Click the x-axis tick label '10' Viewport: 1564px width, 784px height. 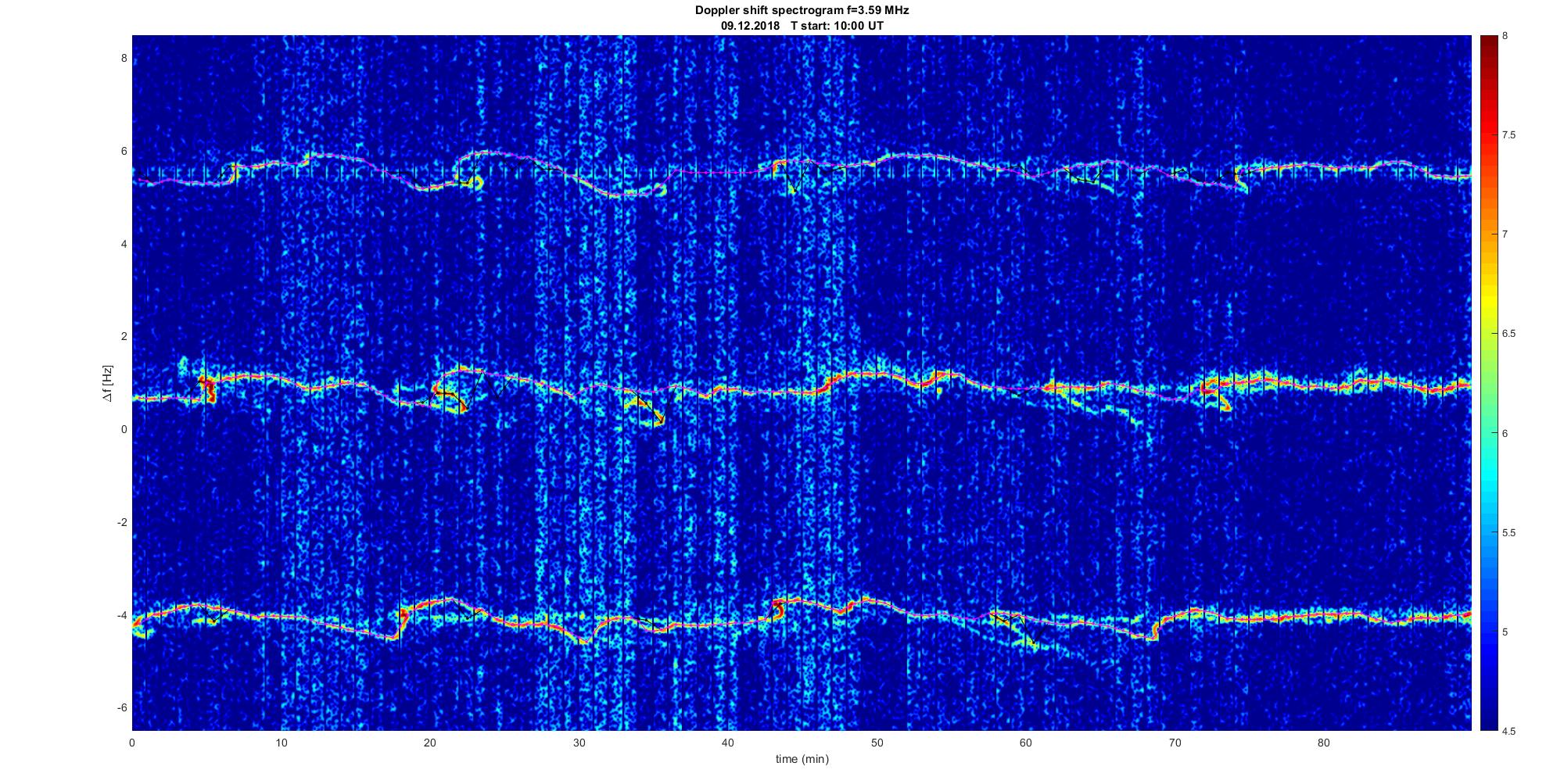(281, 743)
